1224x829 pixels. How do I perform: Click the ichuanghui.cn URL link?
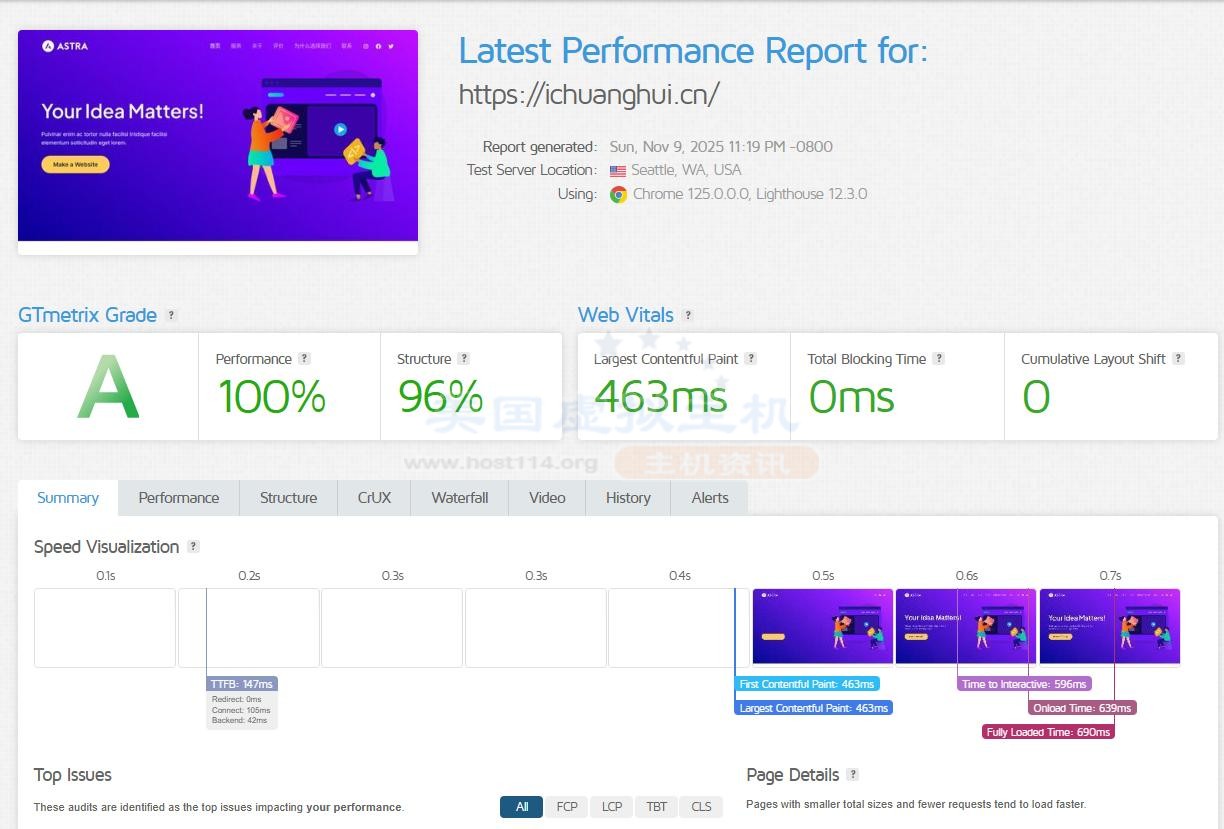(589, 94)
